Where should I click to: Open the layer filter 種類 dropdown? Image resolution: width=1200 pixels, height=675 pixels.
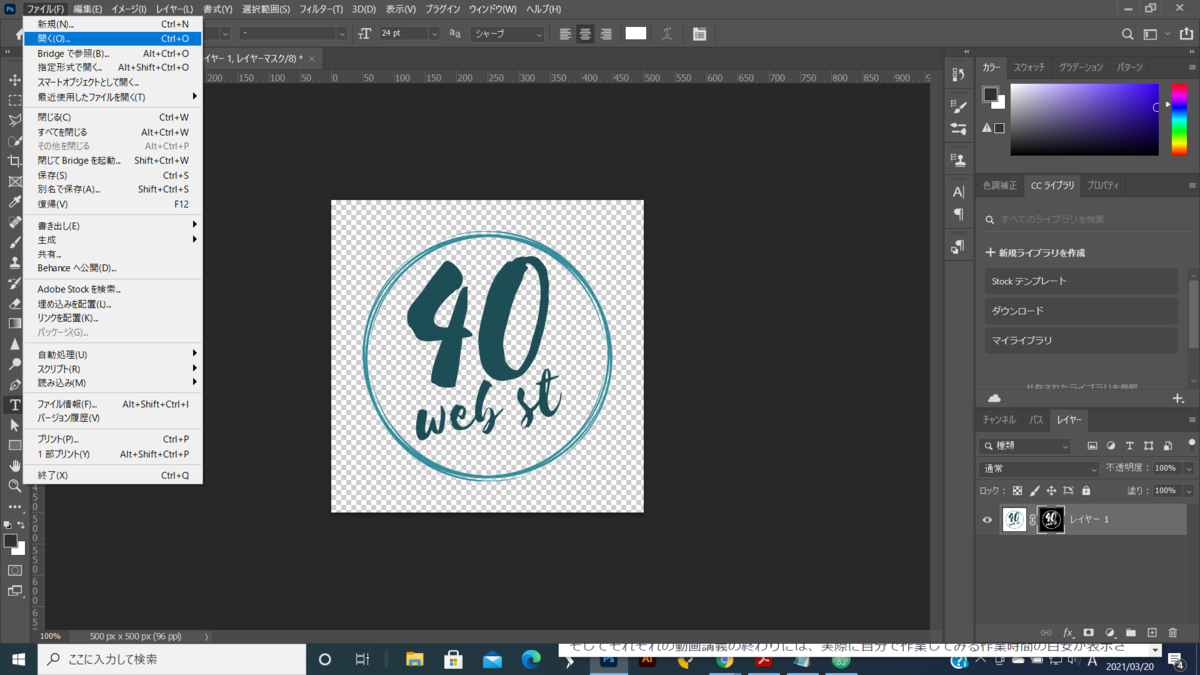click(1025, 446)
